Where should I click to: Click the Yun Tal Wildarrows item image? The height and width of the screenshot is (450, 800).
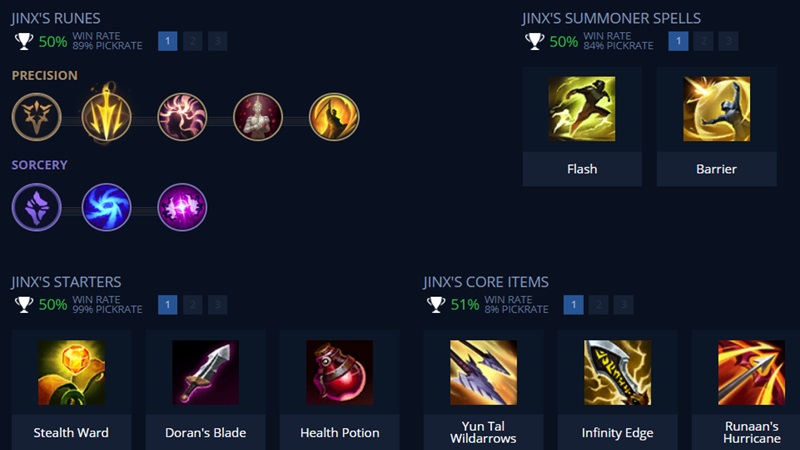483,372
